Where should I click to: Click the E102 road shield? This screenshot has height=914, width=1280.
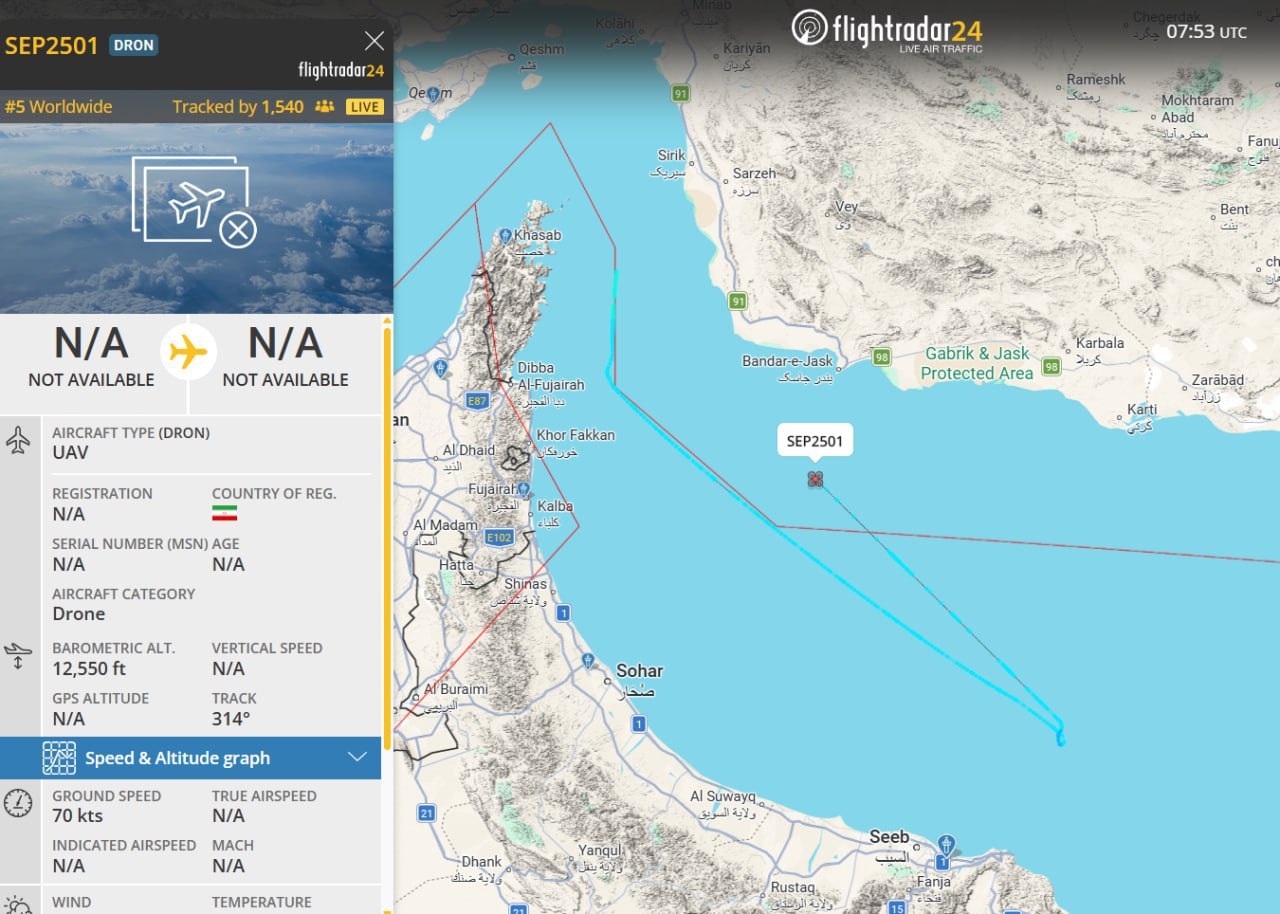tap(499, 537)
